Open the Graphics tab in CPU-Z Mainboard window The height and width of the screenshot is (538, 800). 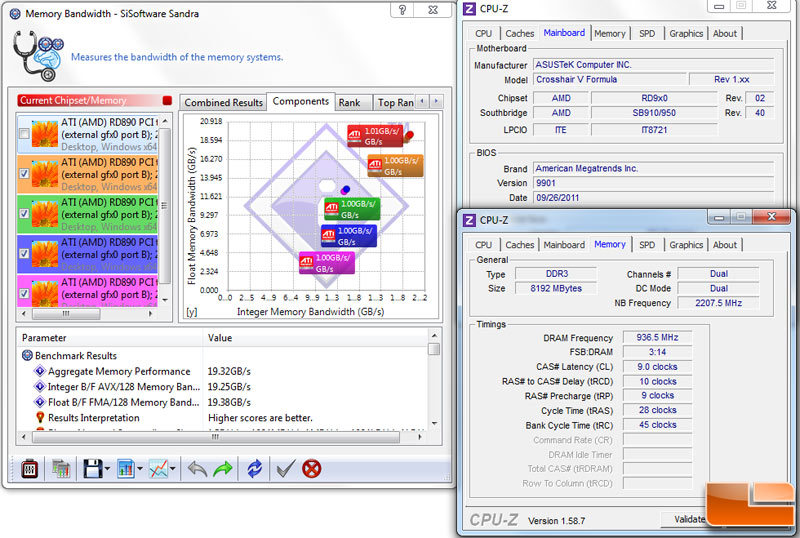[x=686, y=34]
